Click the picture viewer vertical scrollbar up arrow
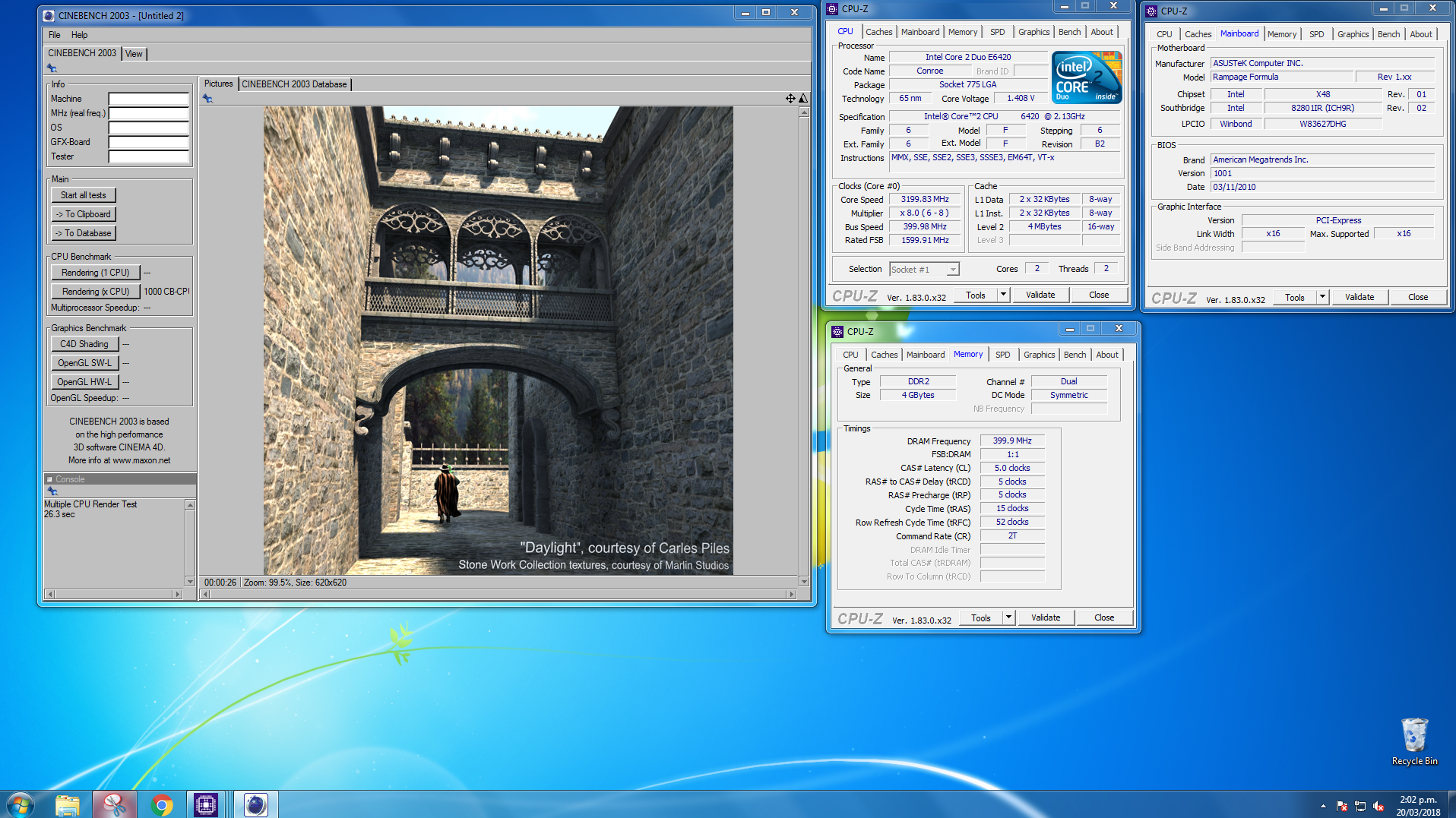 [804, 112]
